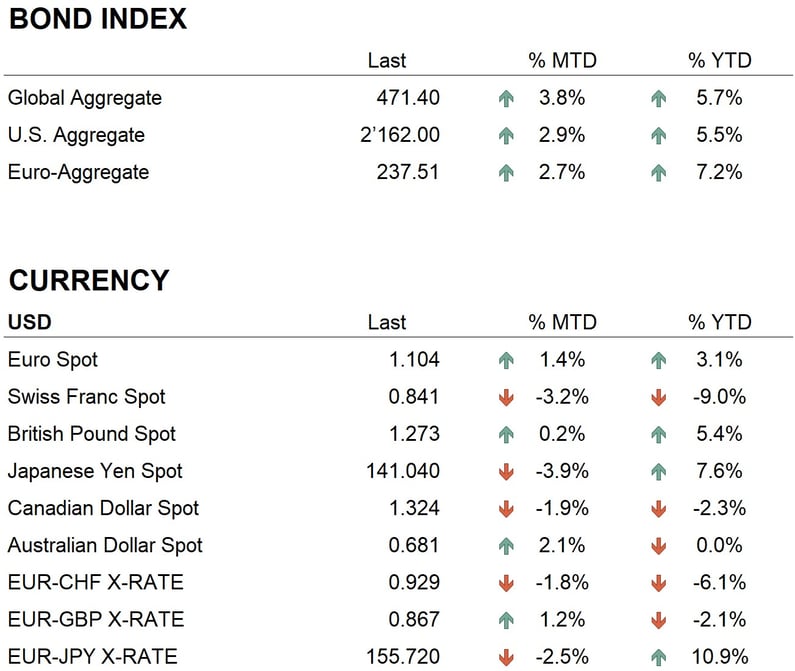Click the green up arrow for Global Aggregate MTD
Image resolution: width=795 pixels, height=671 pixels.
tap(506, 99)
